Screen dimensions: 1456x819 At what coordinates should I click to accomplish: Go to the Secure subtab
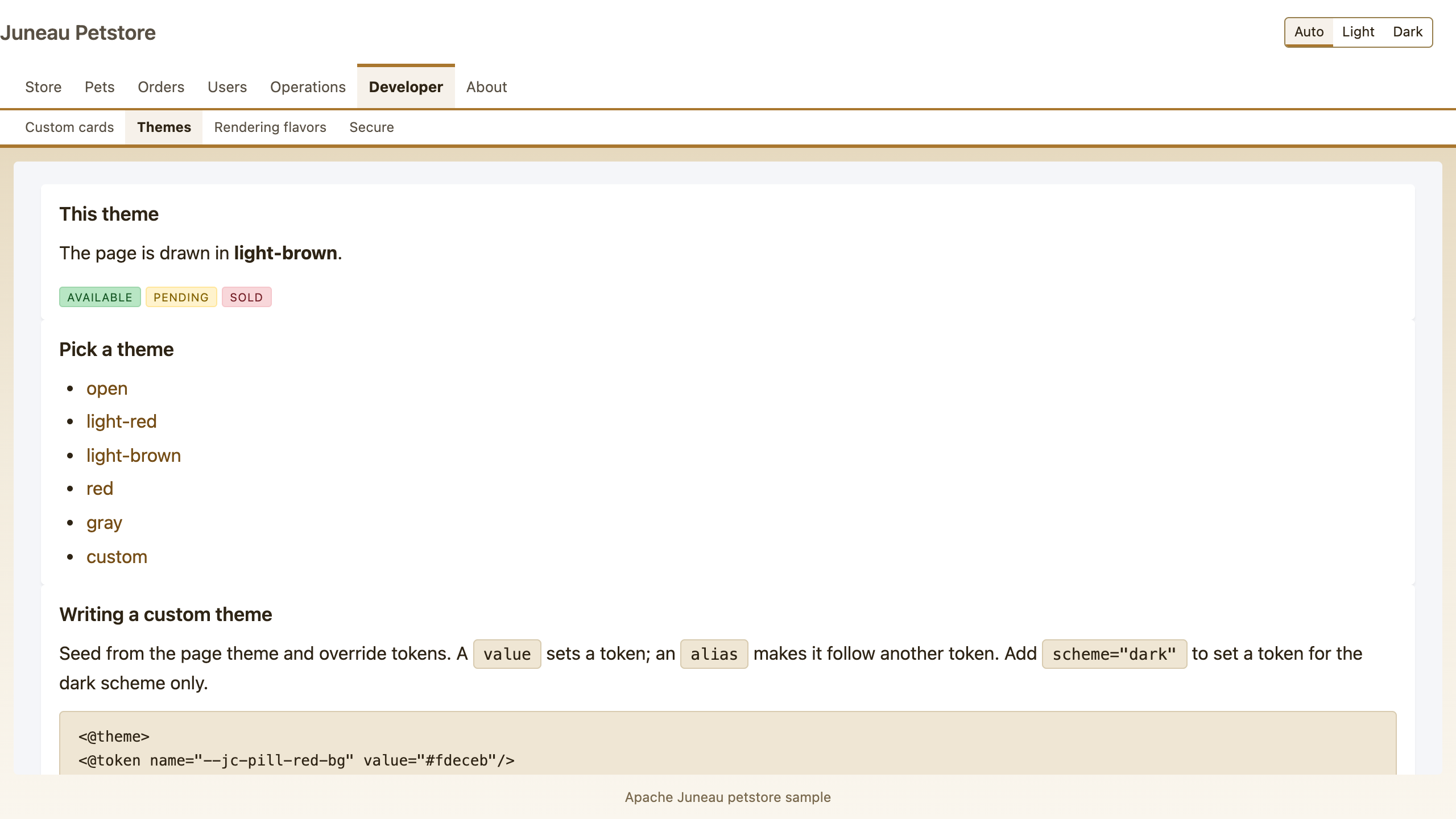371,127
